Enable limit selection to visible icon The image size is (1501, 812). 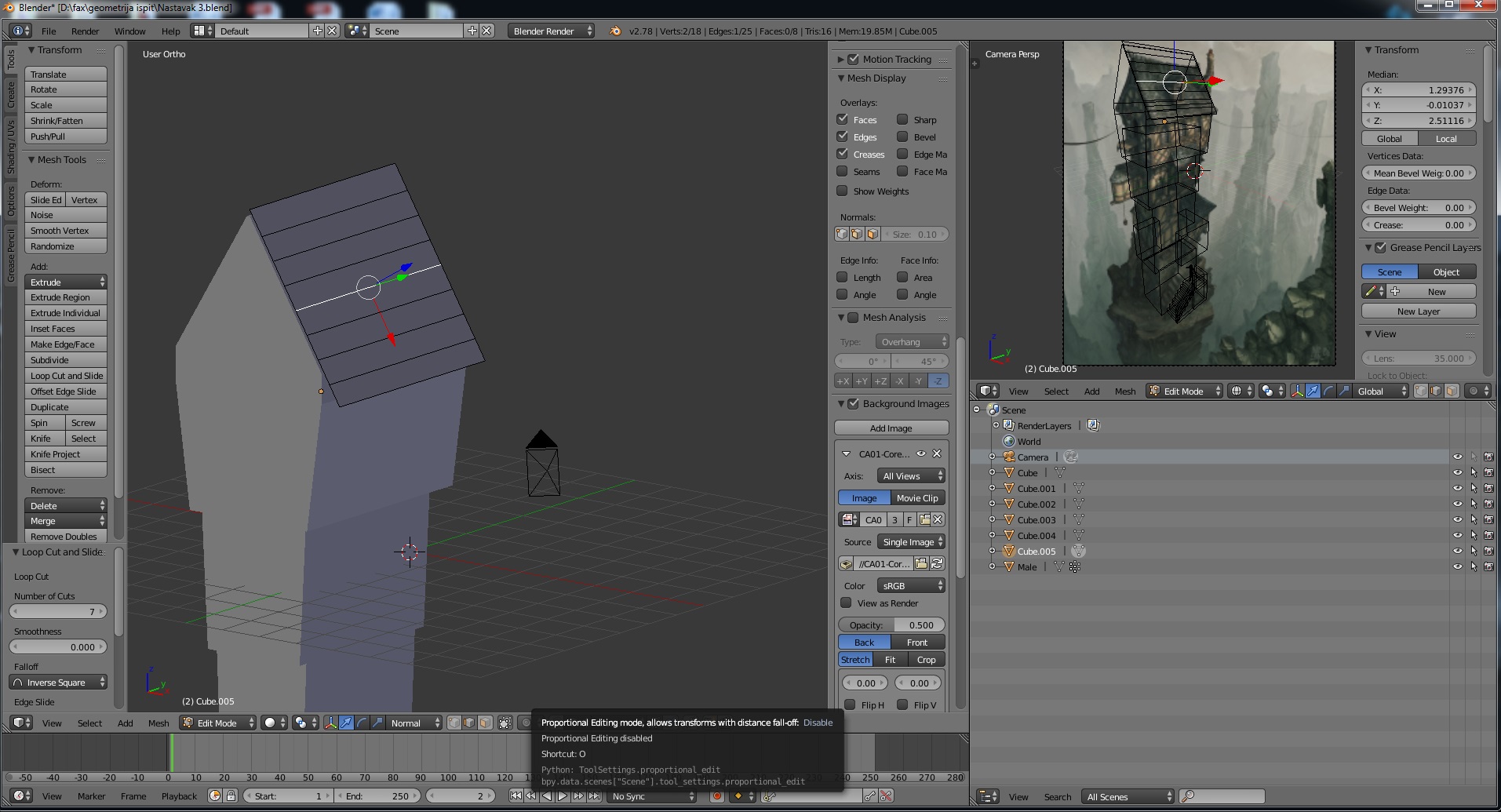505,723
